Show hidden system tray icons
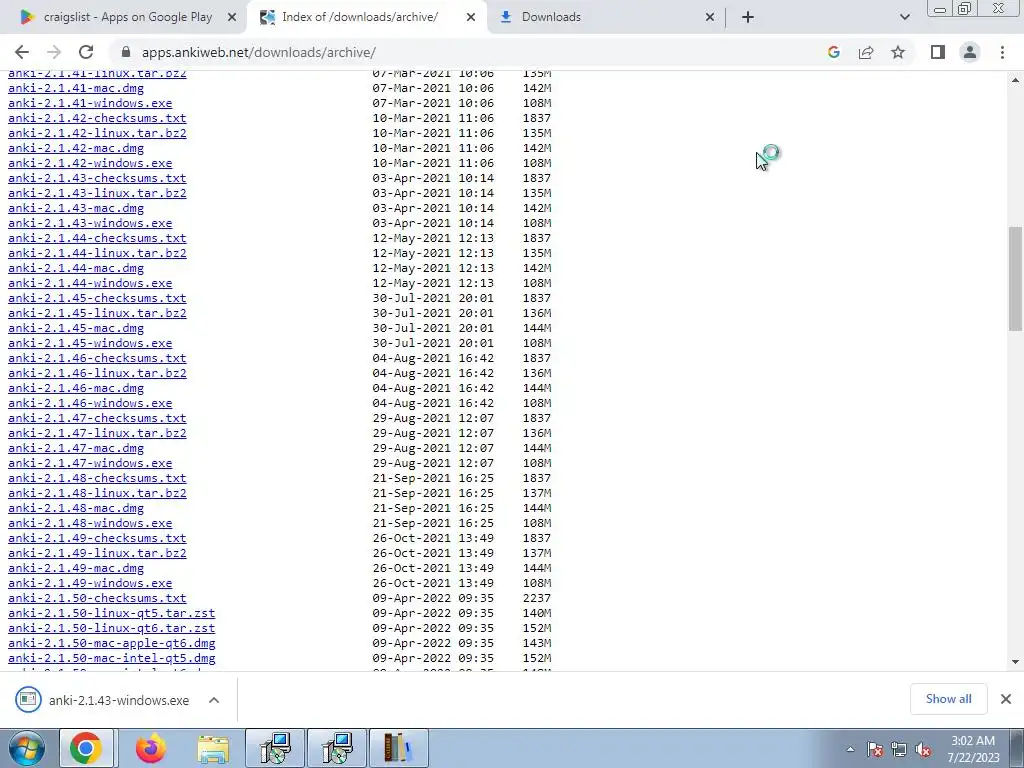 [x=850, y=749]
